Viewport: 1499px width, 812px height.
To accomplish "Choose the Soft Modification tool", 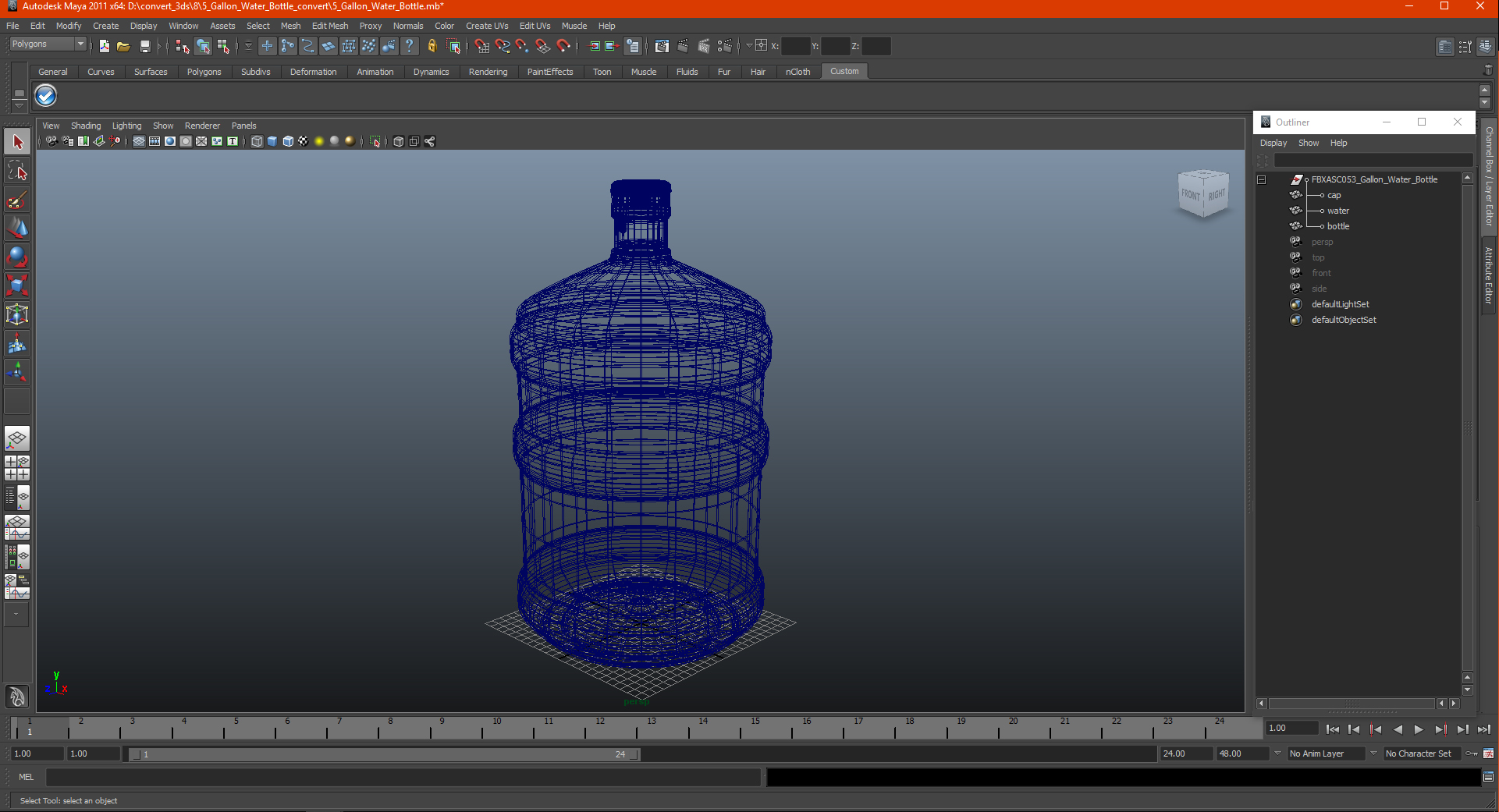I will (17, 343).
